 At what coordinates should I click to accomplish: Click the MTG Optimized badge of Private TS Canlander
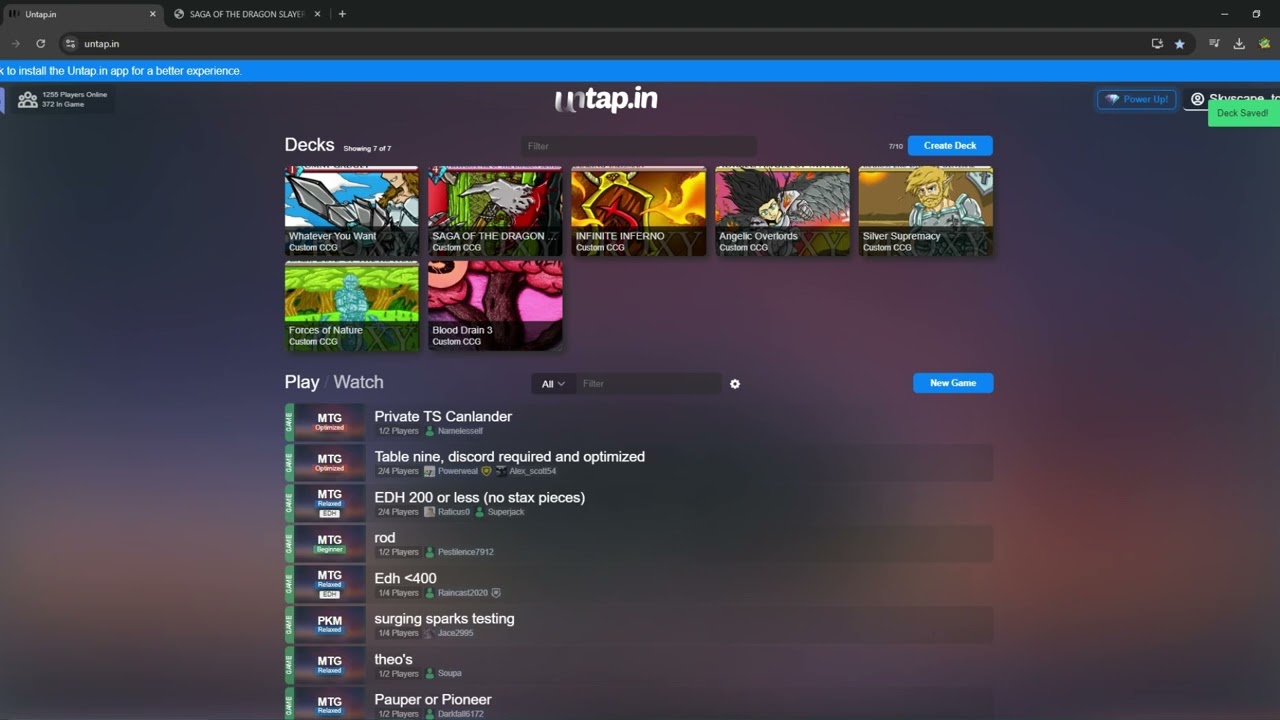329,422
